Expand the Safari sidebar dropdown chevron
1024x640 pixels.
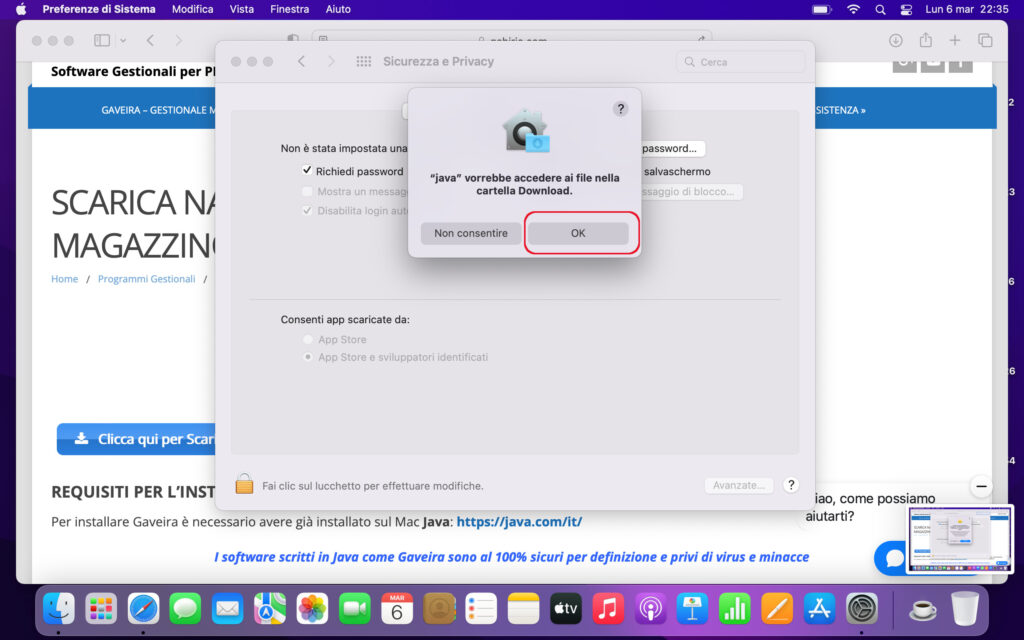(123, 40)
